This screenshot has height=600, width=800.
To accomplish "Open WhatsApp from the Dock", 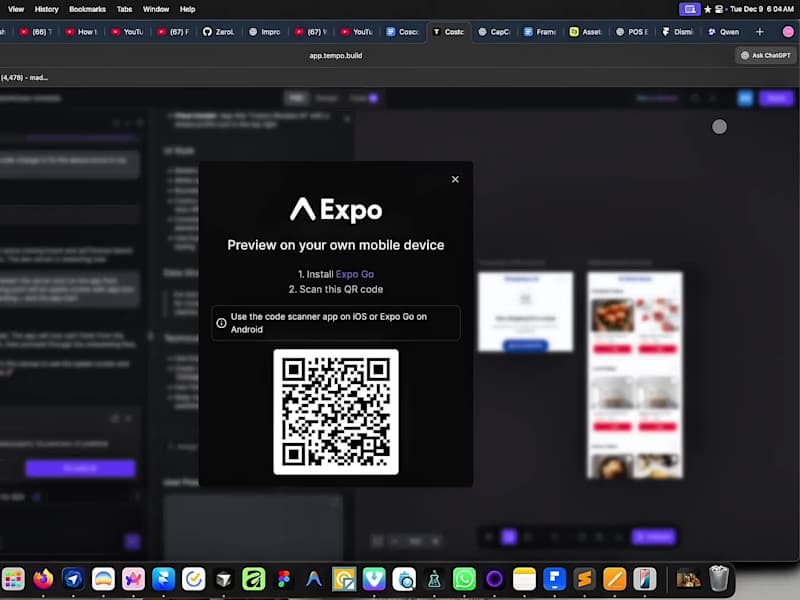I will point(464,579).
